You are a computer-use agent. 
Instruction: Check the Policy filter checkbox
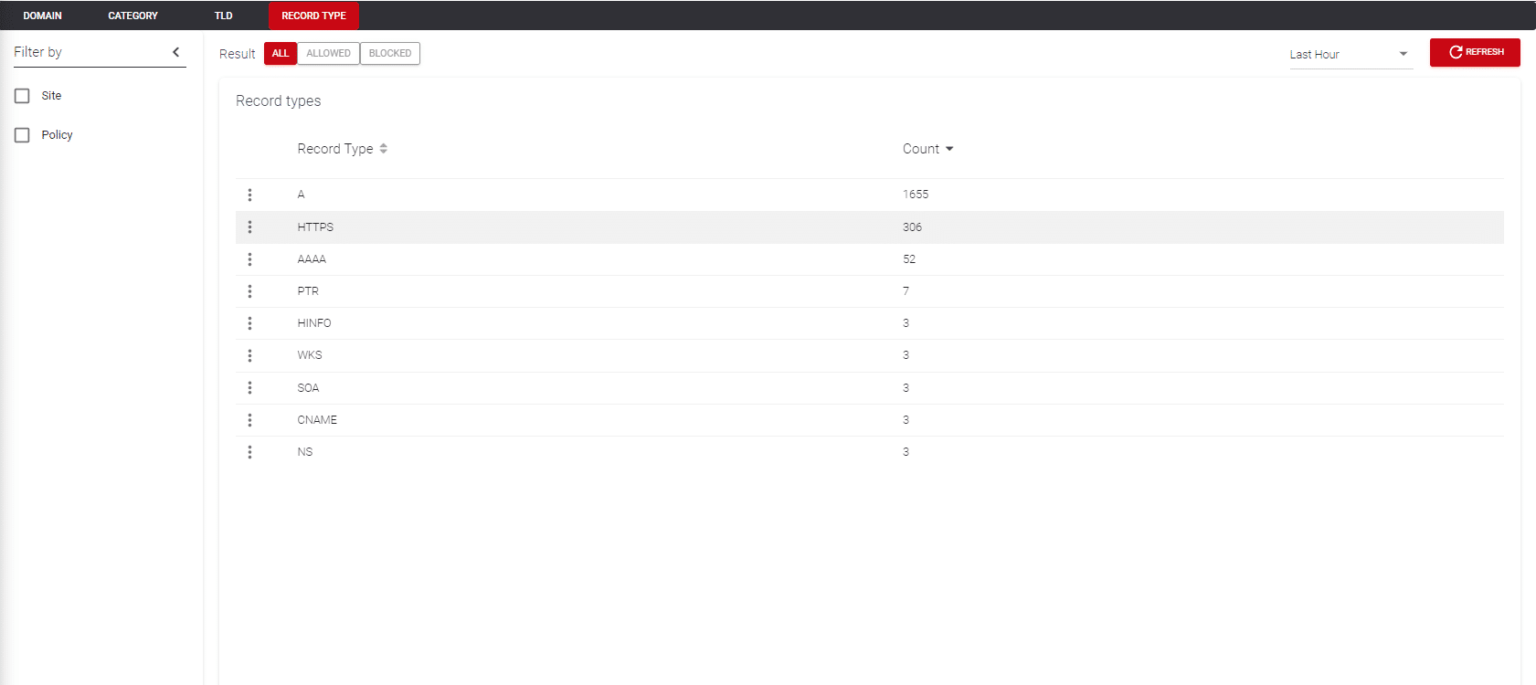[21, 134]
